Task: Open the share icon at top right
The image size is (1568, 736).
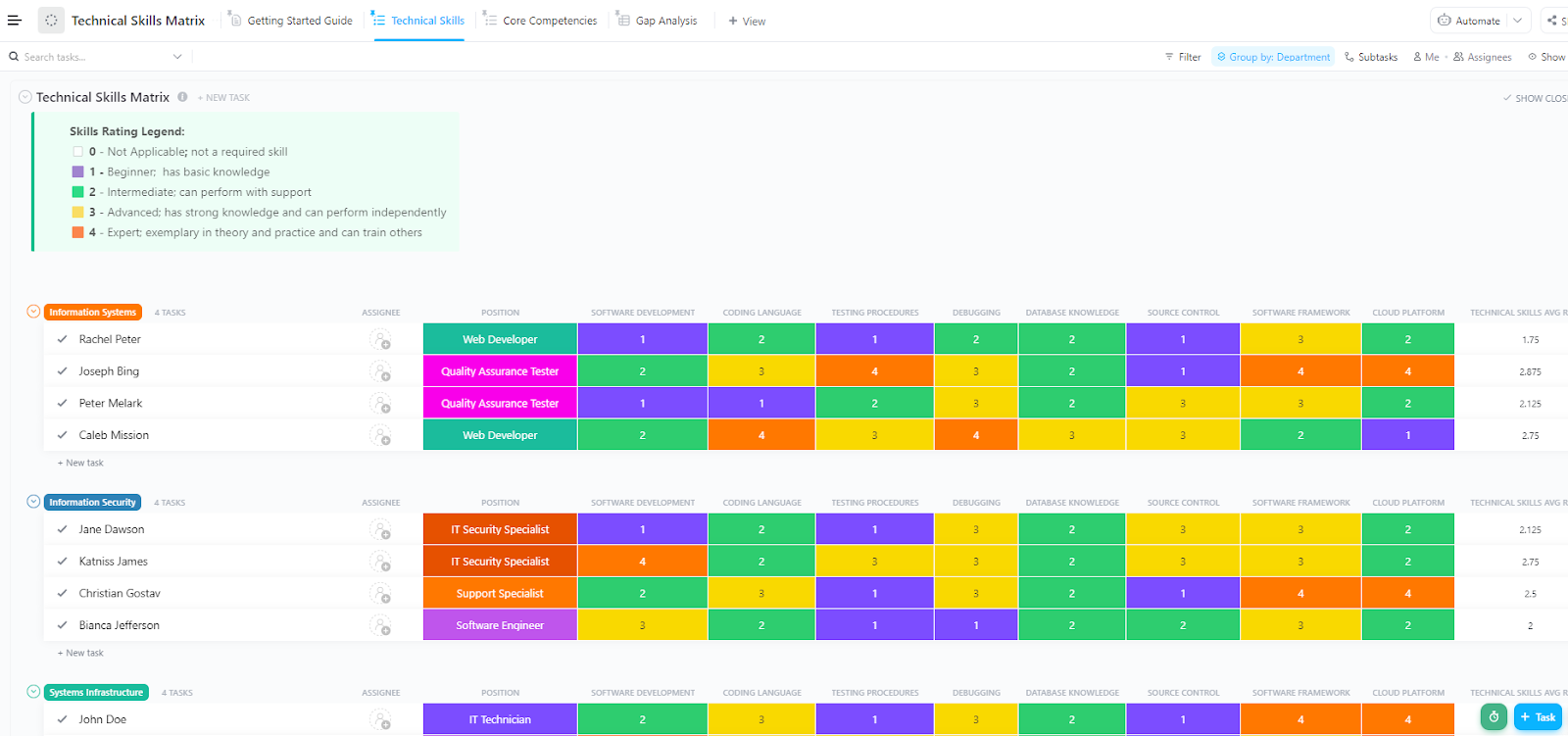Action: coord(1553,21)
